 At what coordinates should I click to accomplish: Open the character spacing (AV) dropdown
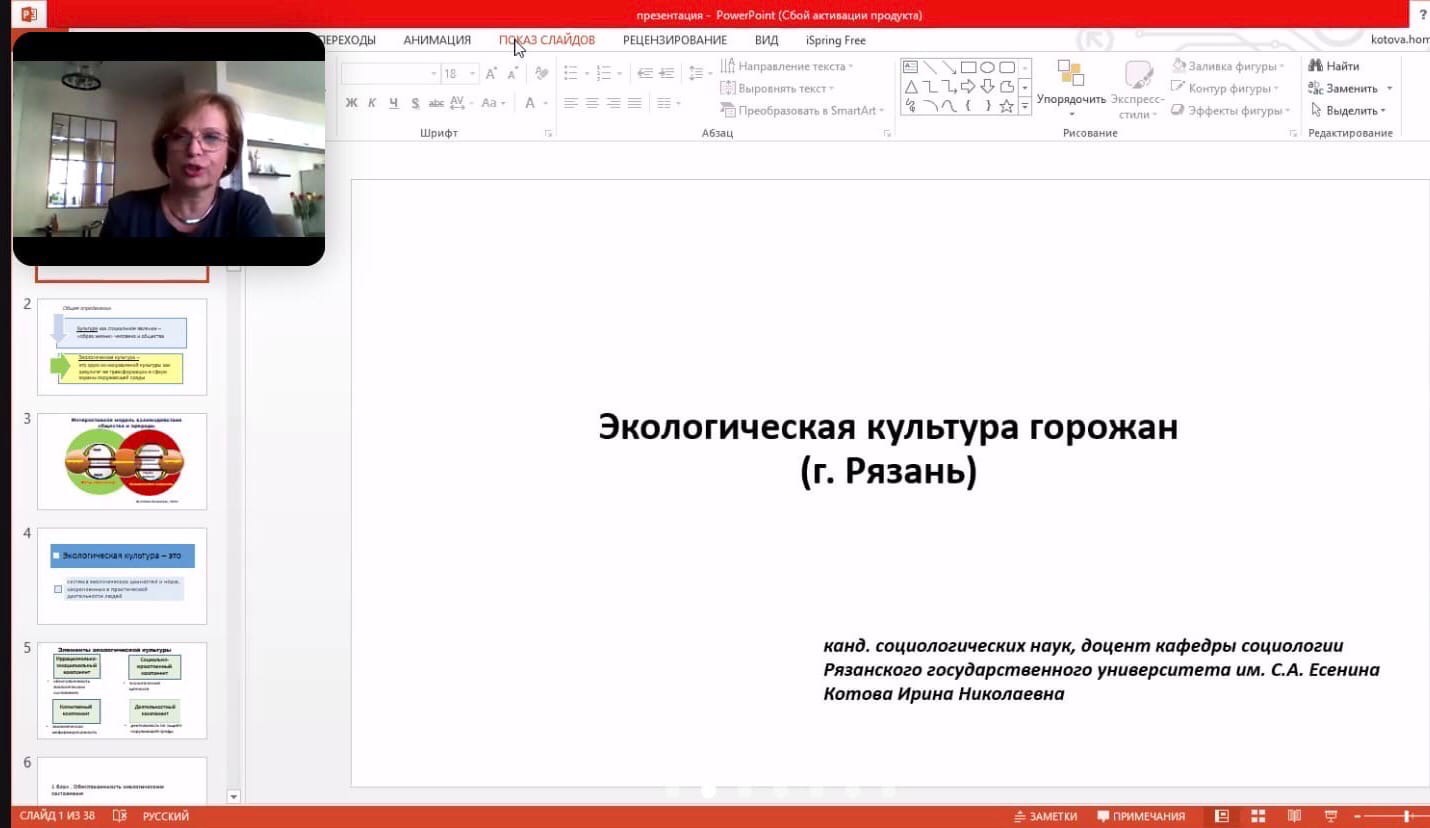[x=461, y=103]
